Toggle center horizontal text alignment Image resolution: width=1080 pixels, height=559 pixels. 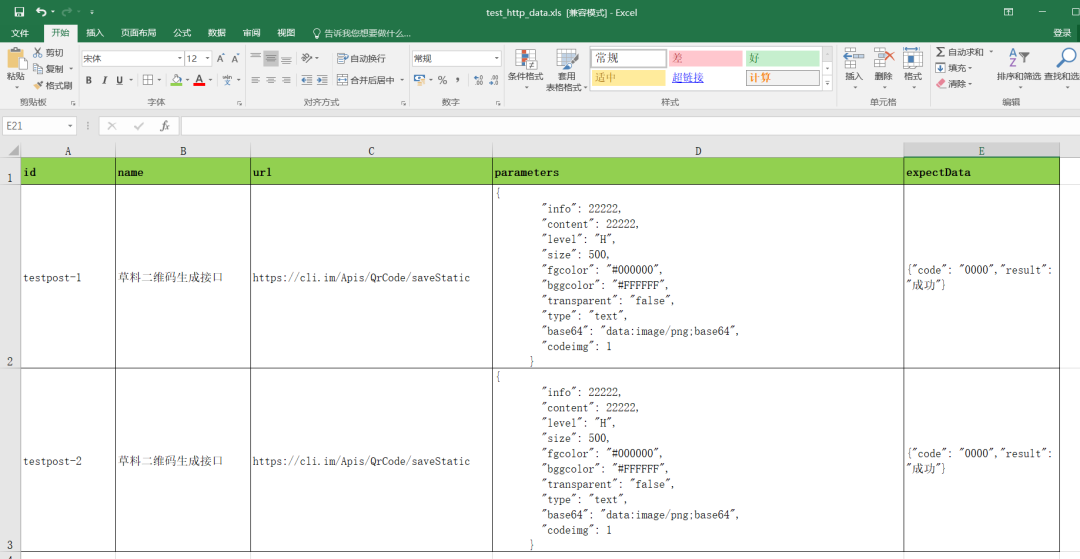click(271, 81)
